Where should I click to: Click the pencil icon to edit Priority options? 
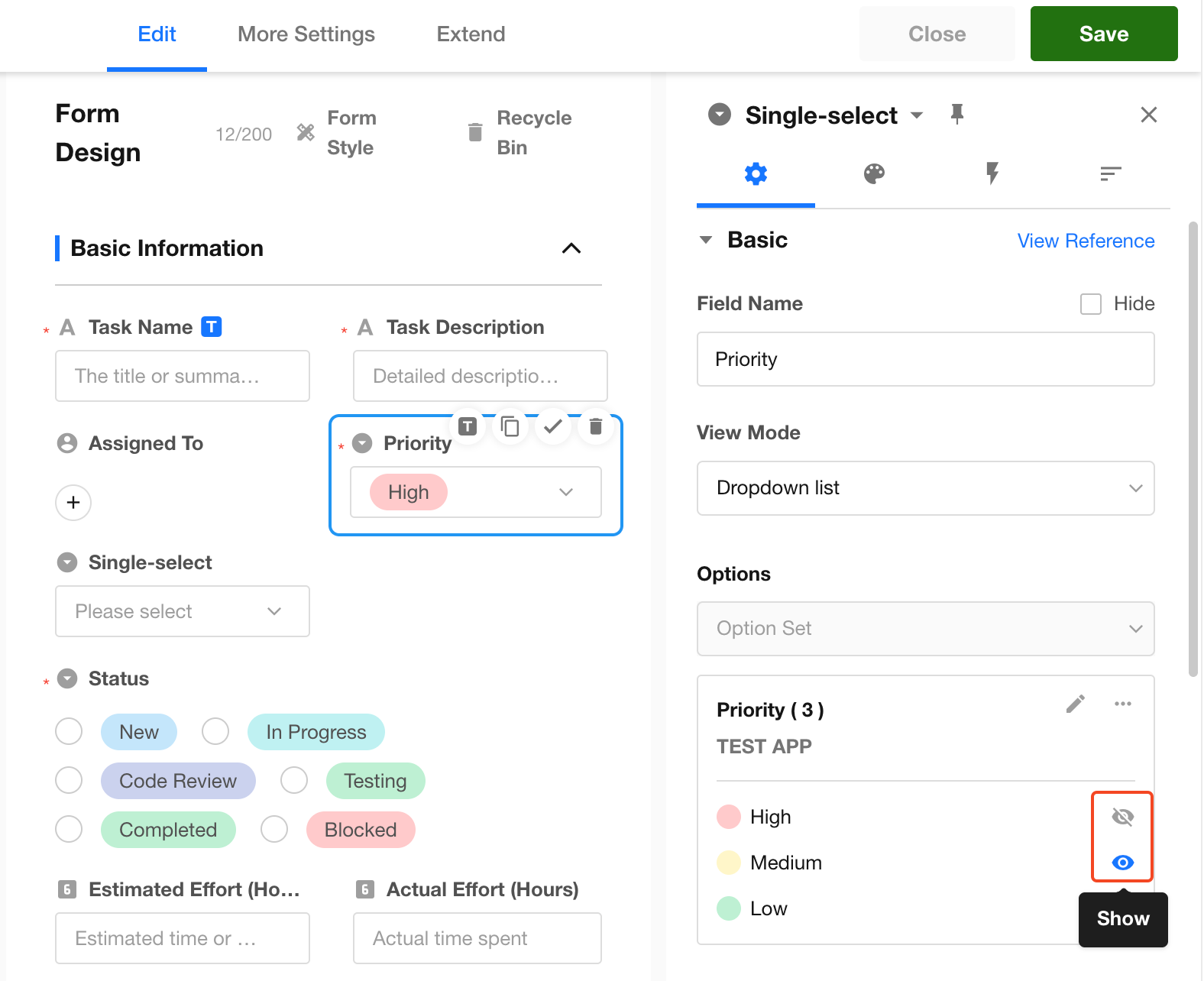[1076, 704]
